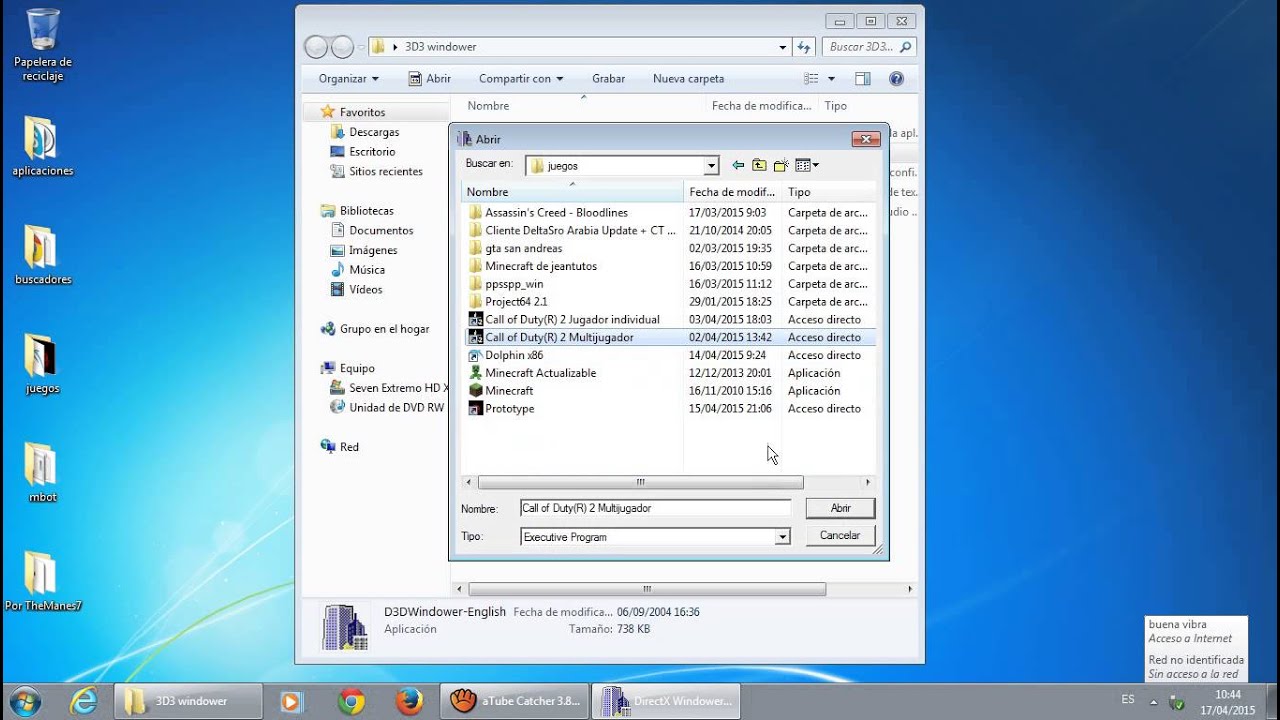Open Sitios recientes in the sidebar
Image resolution: width=1280 pixels, height=720 pixels.
[385, 171]
